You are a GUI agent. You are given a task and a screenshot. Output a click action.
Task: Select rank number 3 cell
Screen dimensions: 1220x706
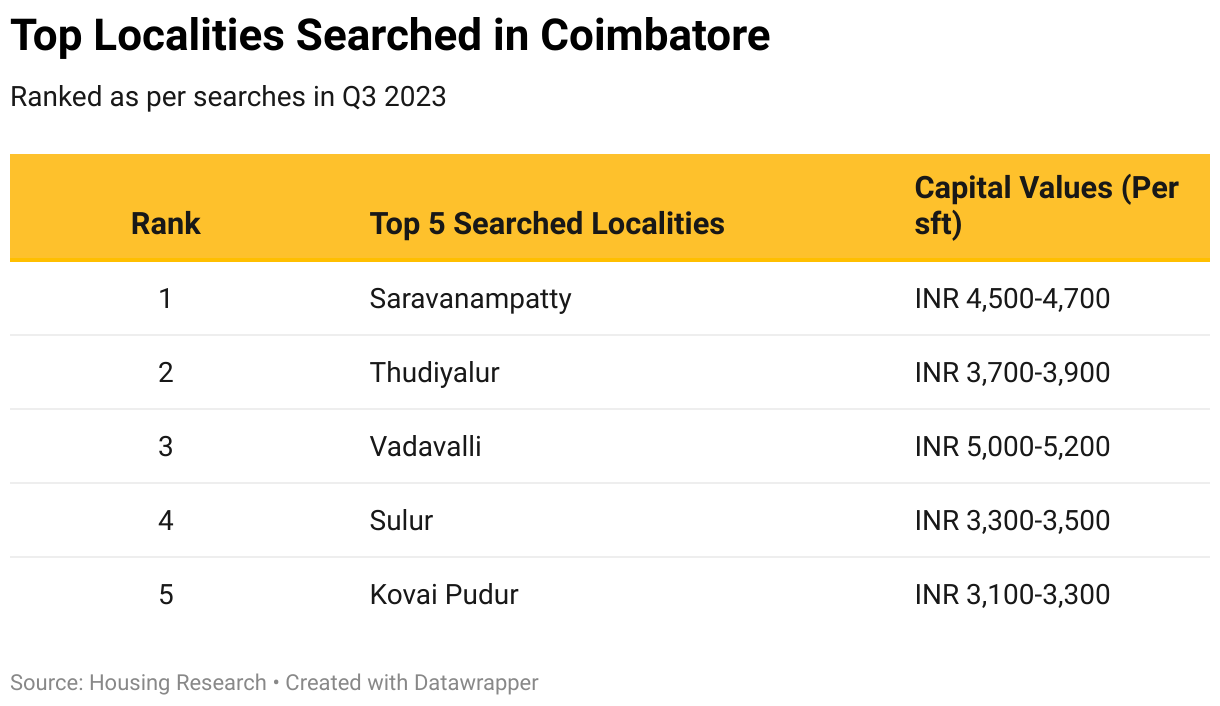click(x=165, y=446)
